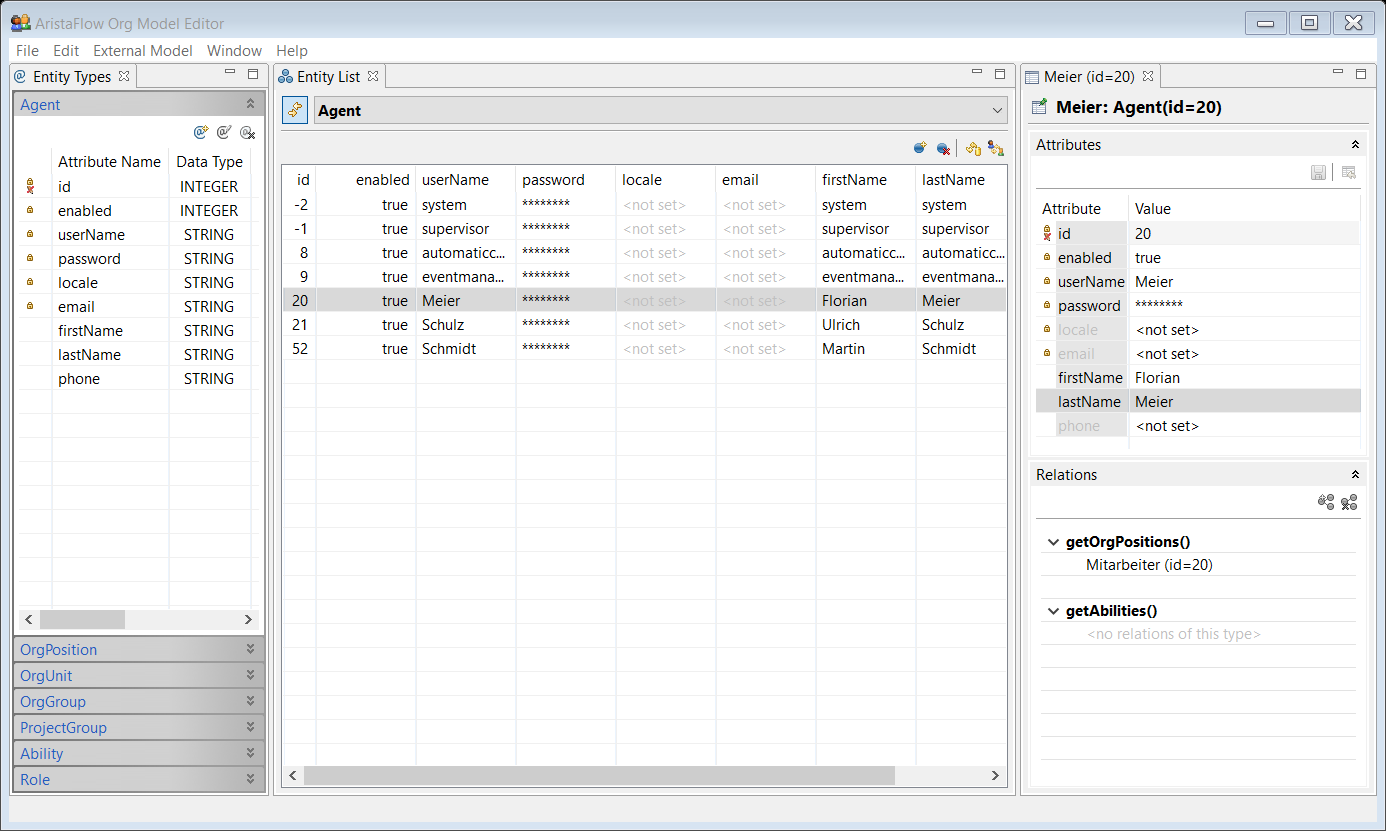1386x831 pixels.
Task: Click the notepad icon beside Meier: Agent(id=20) title
Action: coord(1040,107)
